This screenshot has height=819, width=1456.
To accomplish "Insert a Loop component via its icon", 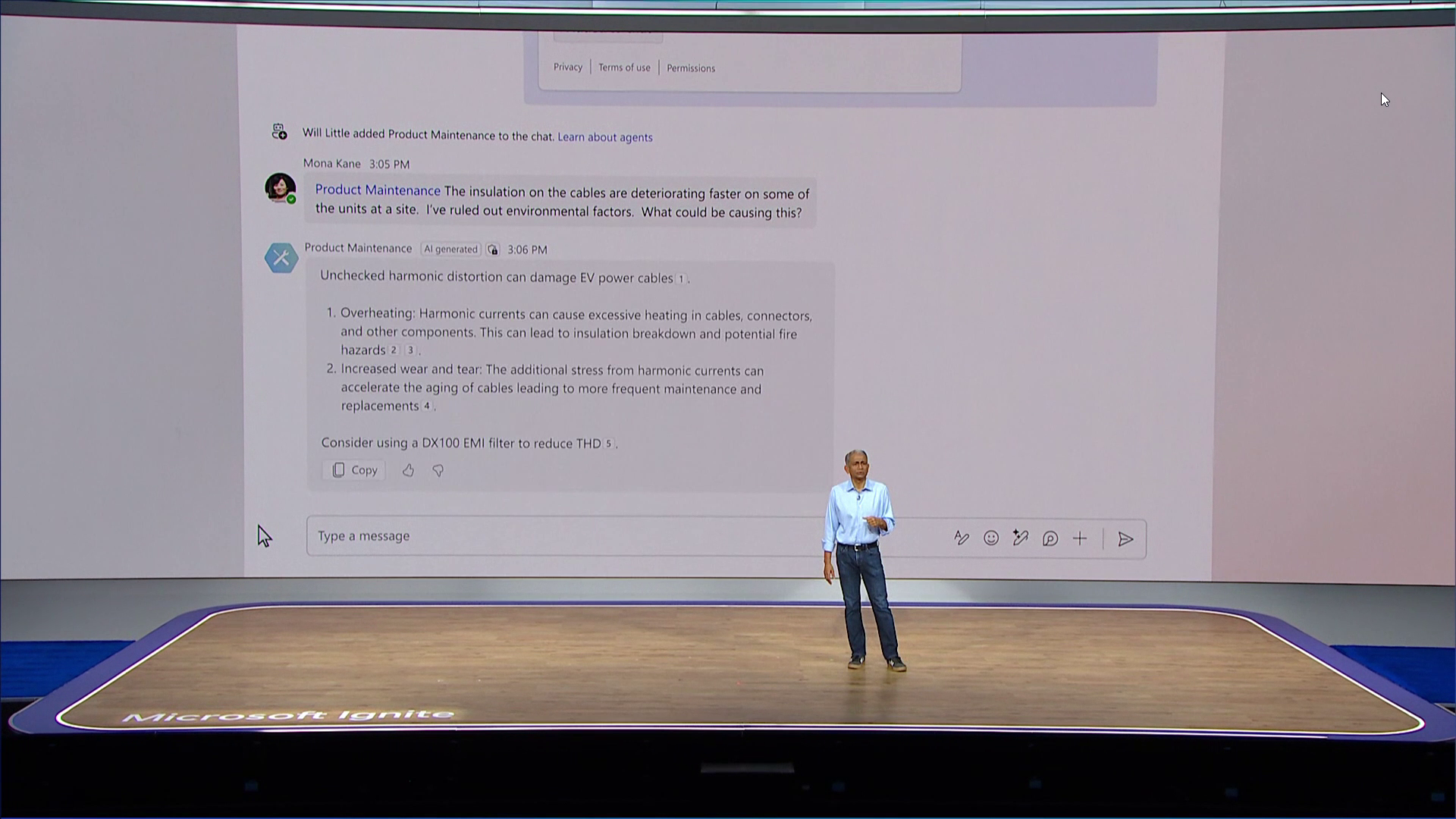I will [x=1050, y=538].
